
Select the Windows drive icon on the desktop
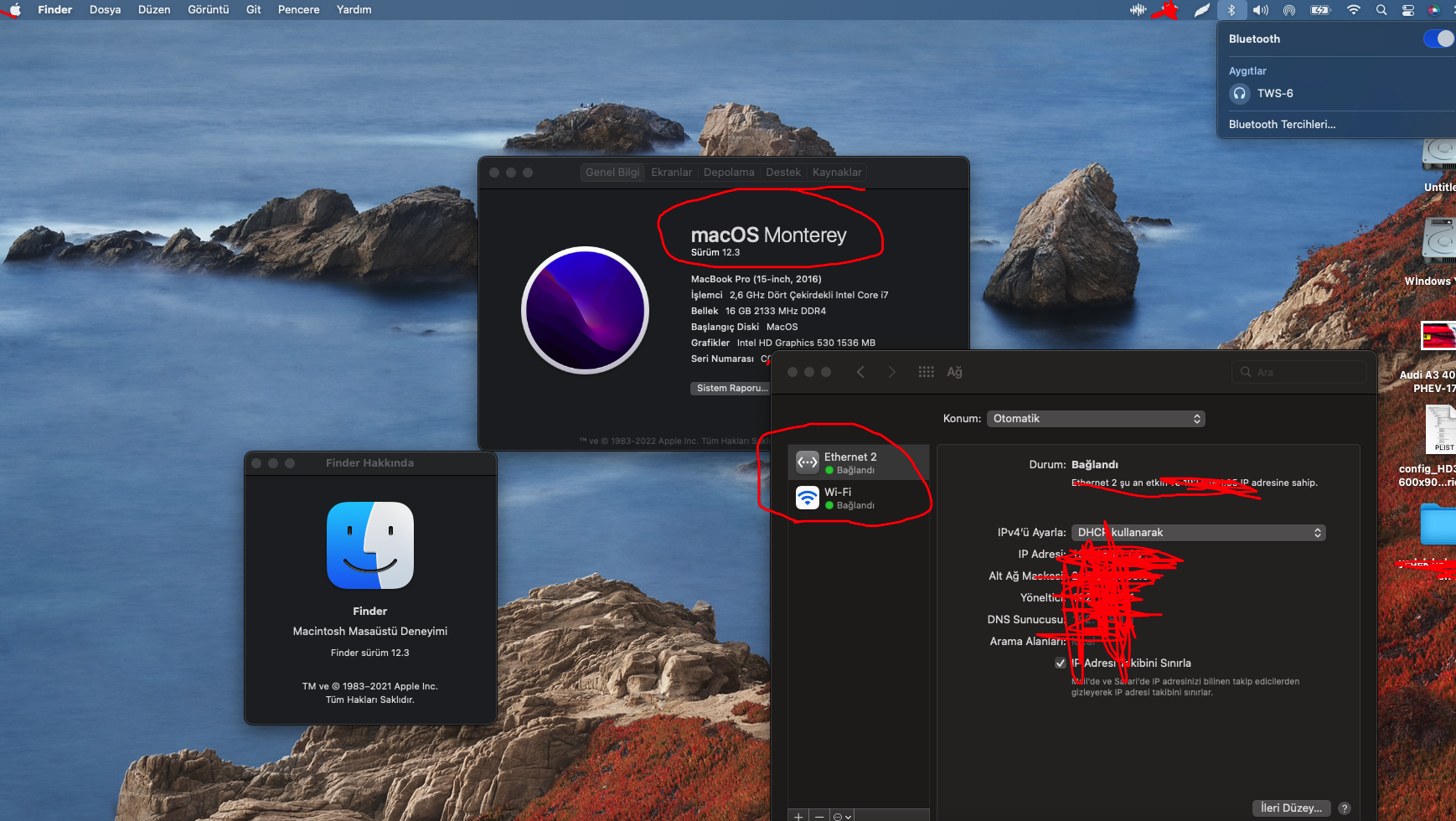click(1440, 242)
